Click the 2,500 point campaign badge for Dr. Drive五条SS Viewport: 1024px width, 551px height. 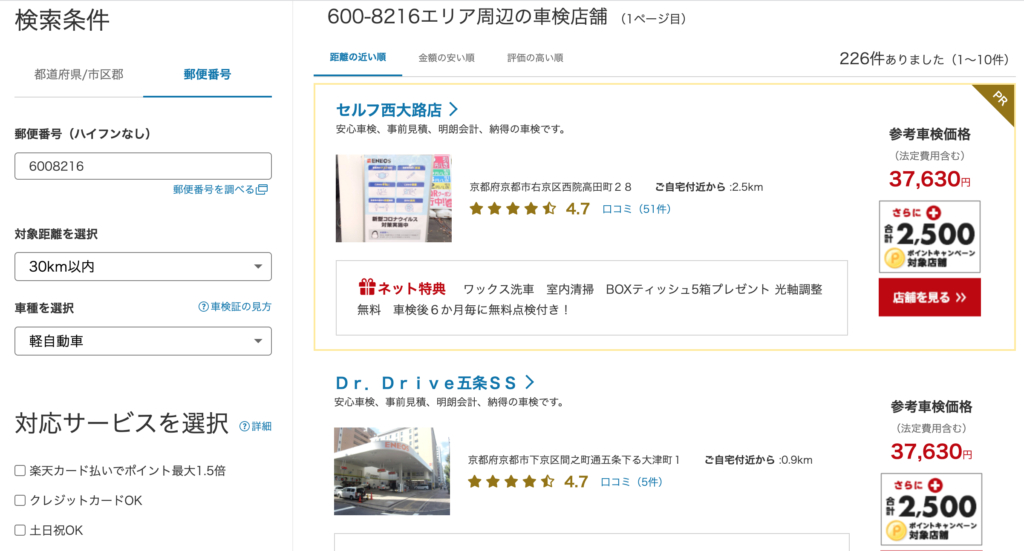930,509
